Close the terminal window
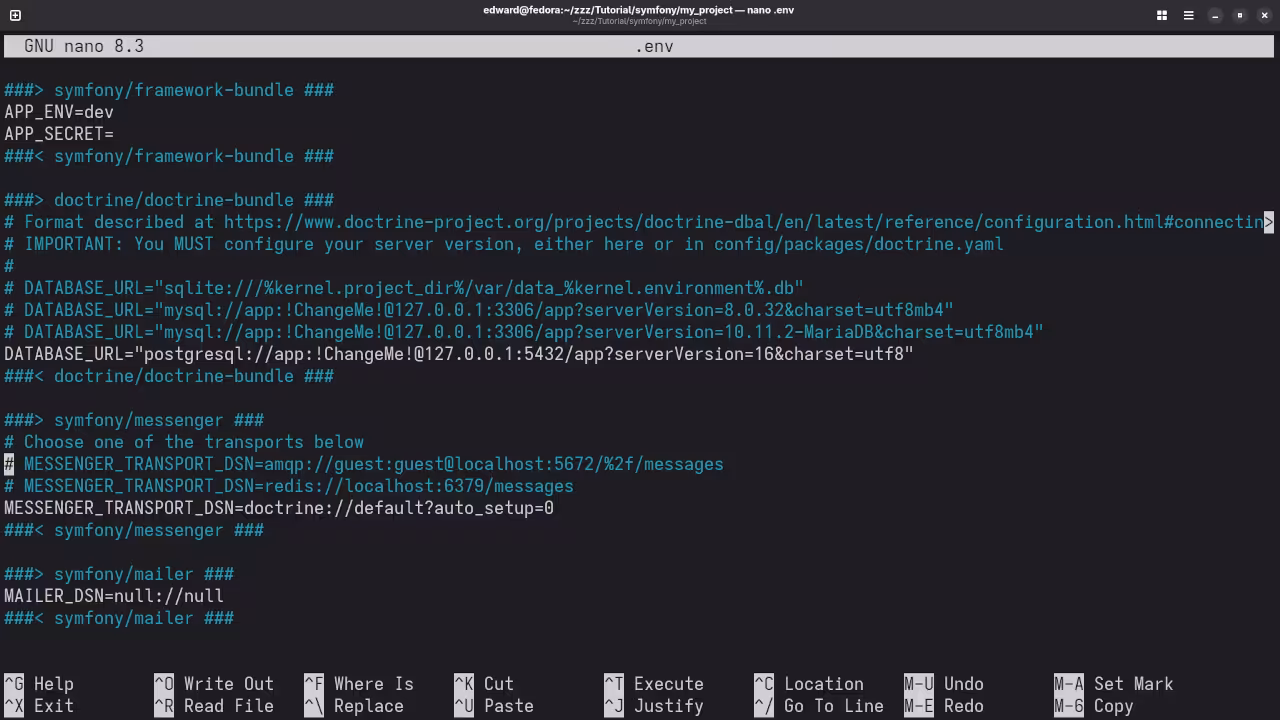 (x=1264, y=15)
